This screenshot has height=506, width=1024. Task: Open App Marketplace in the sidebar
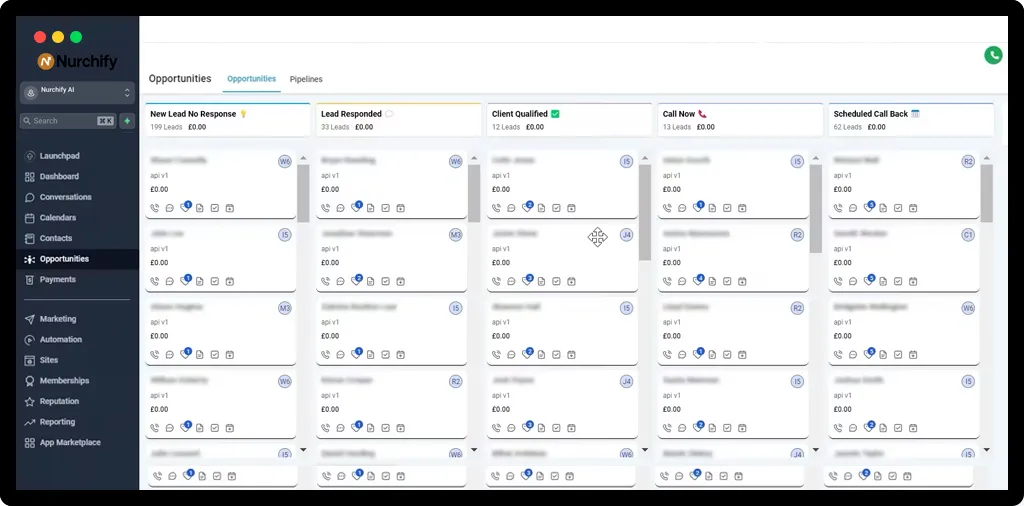[70, 443]
